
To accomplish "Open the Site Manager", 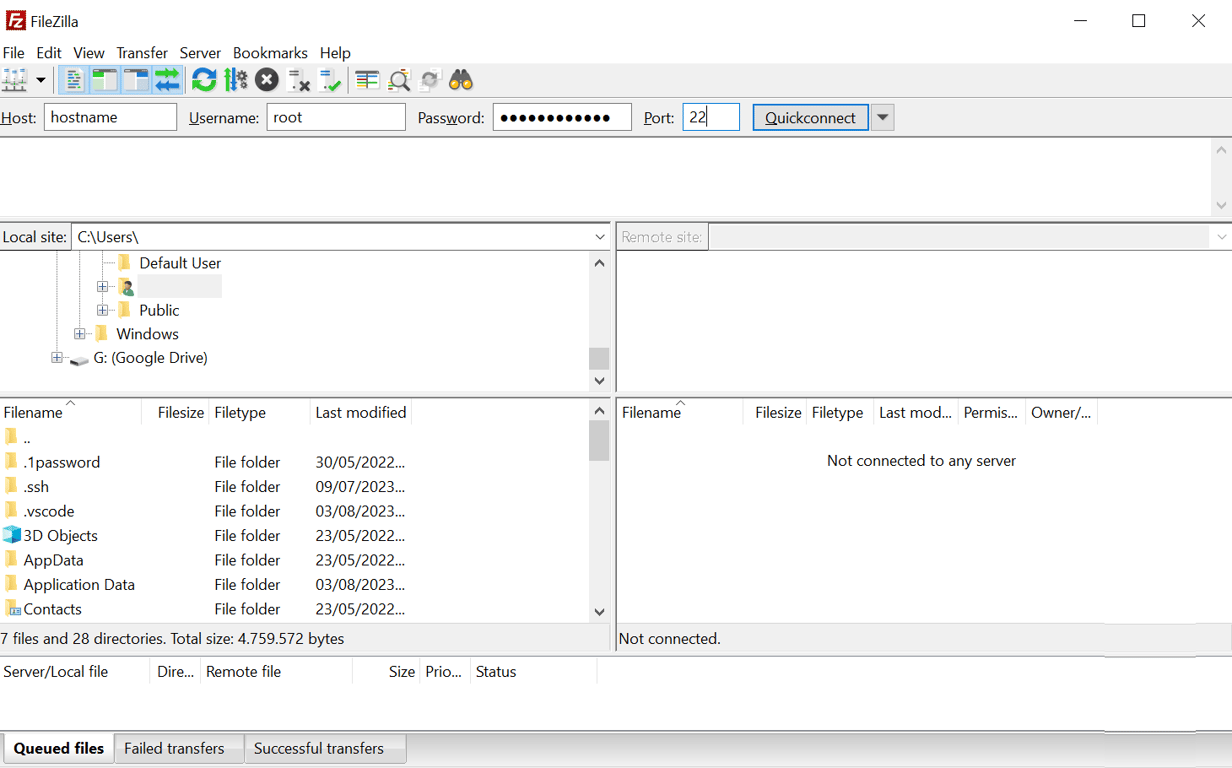I will point(18,80).
